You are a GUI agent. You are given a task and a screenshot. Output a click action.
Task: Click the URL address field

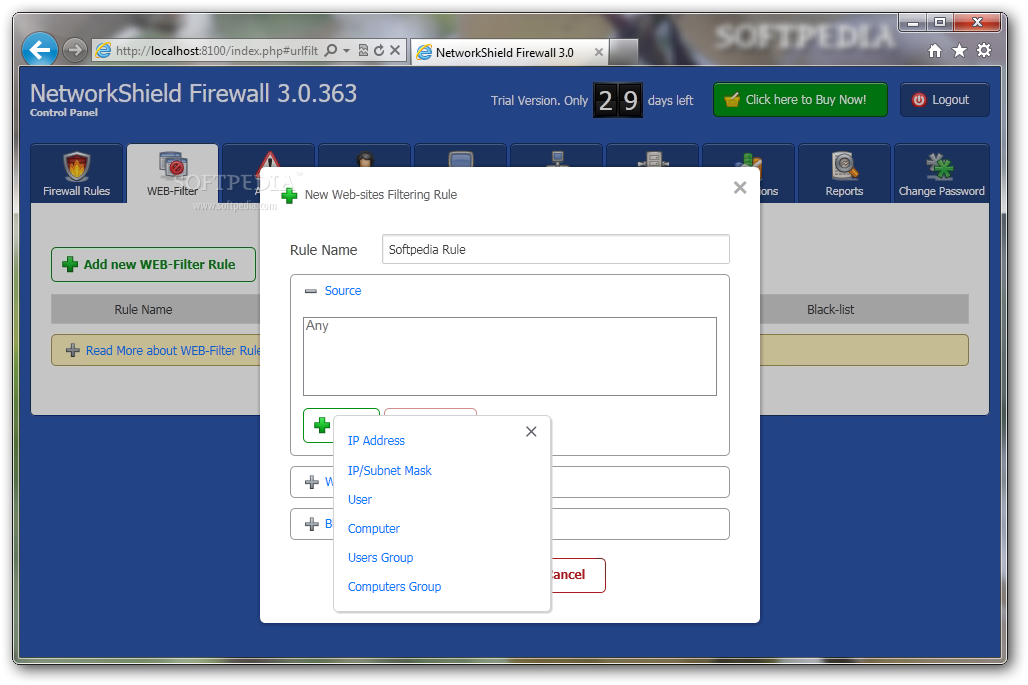pos(217,50)
